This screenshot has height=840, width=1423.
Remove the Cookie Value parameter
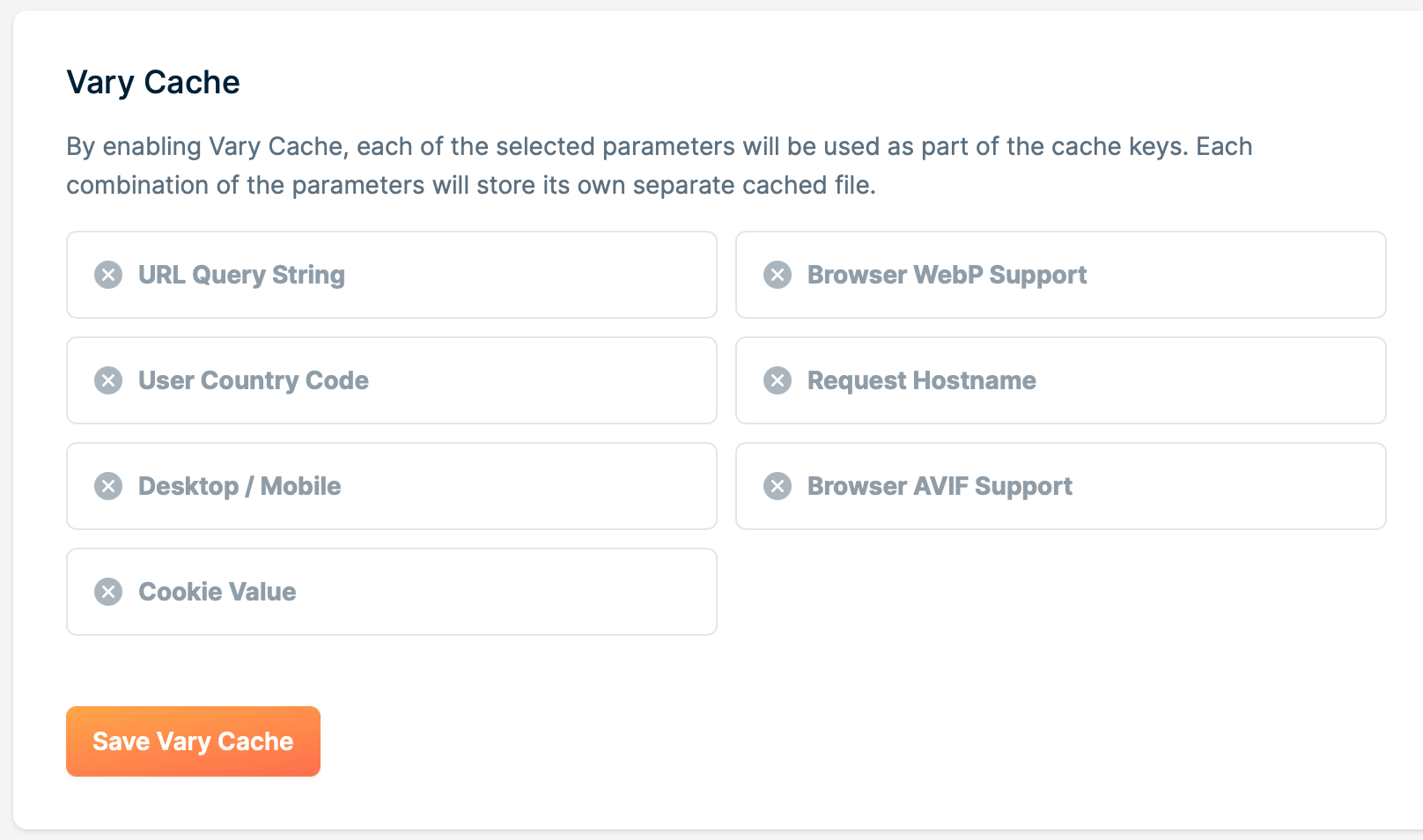(109, 592)
